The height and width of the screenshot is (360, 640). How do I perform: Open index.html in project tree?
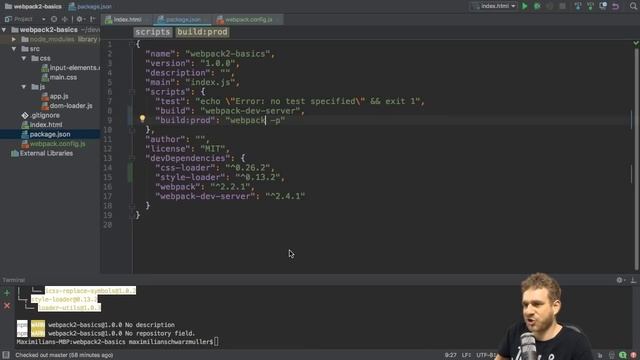[42, 125]
